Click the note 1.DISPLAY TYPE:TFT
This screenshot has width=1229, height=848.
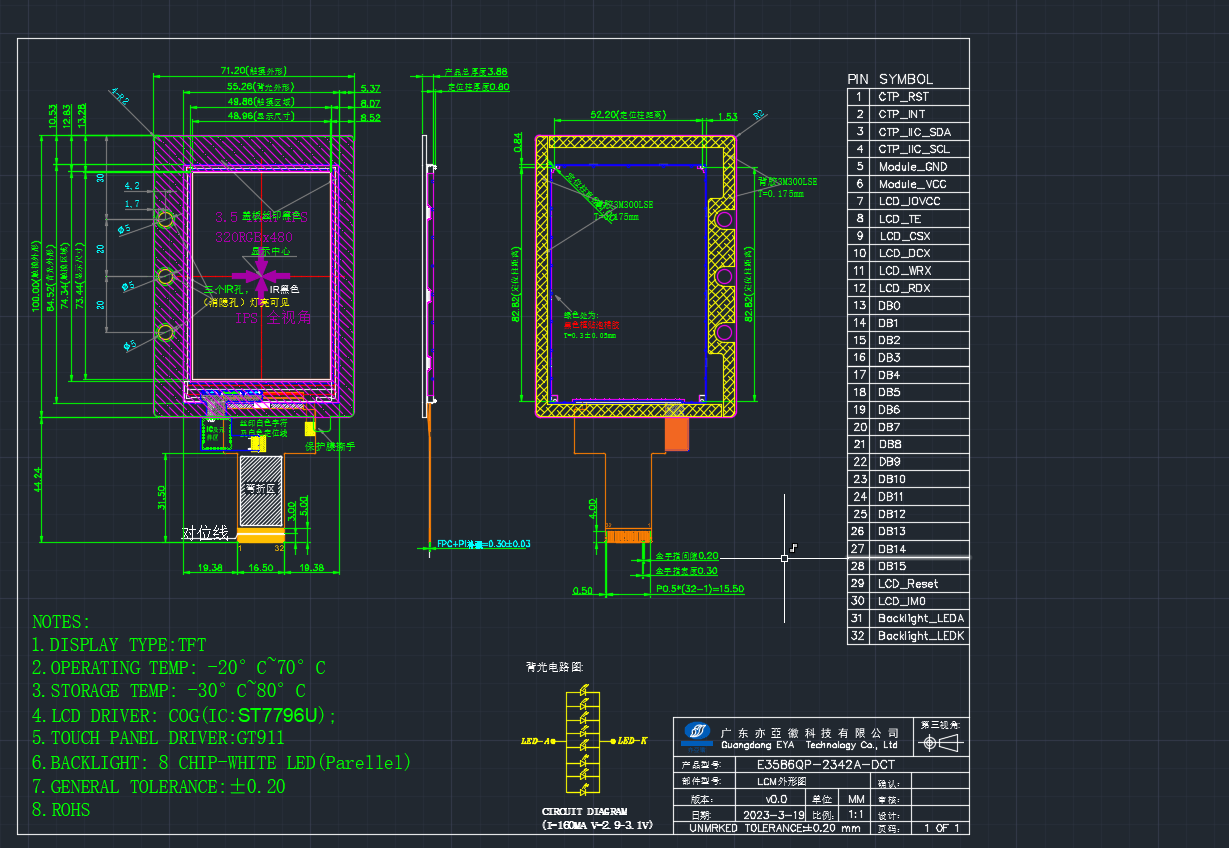(119, 645)
